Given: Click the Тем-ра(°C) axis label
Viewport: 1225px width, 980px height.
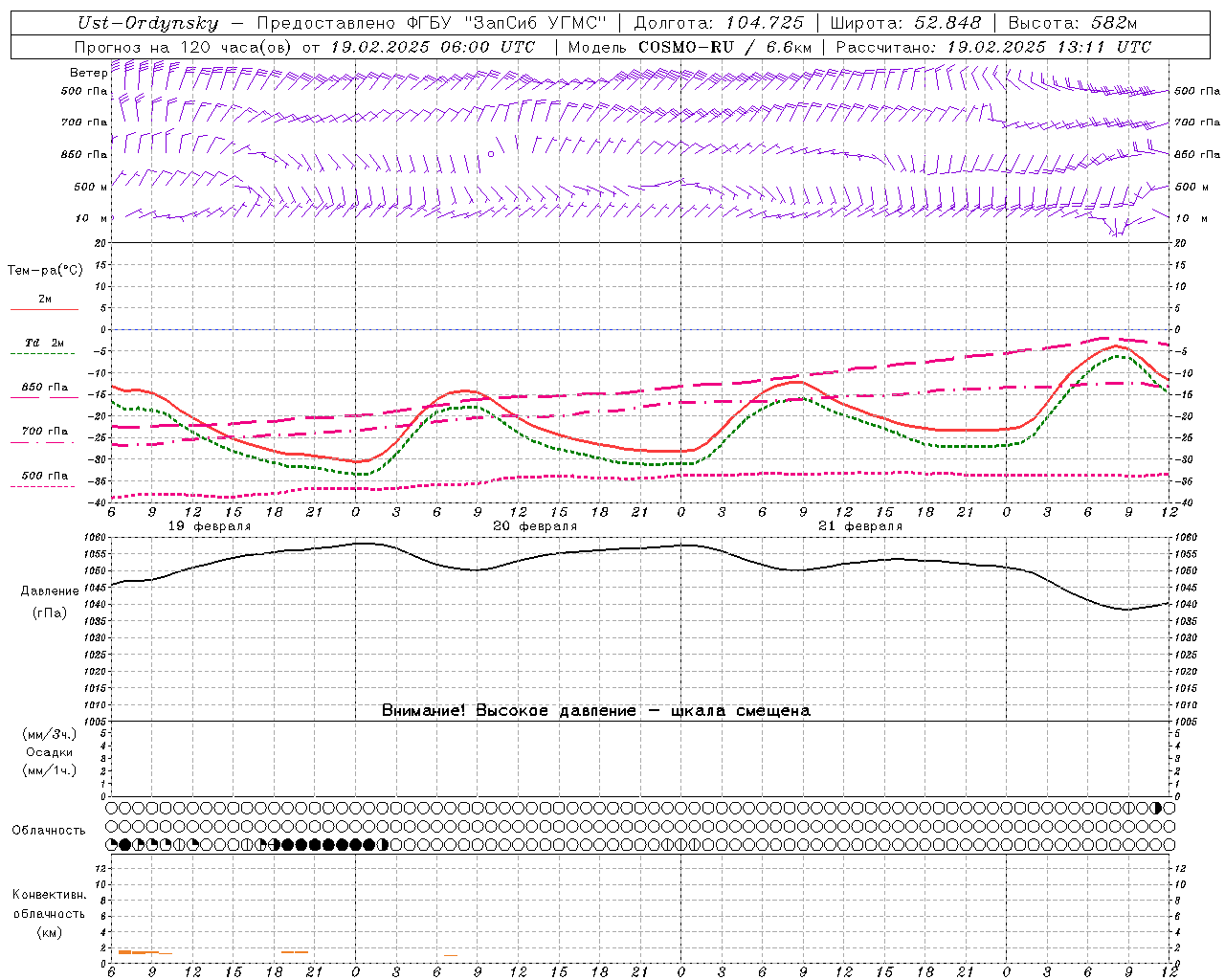Looking at the screenshot, I should (45, 270).
